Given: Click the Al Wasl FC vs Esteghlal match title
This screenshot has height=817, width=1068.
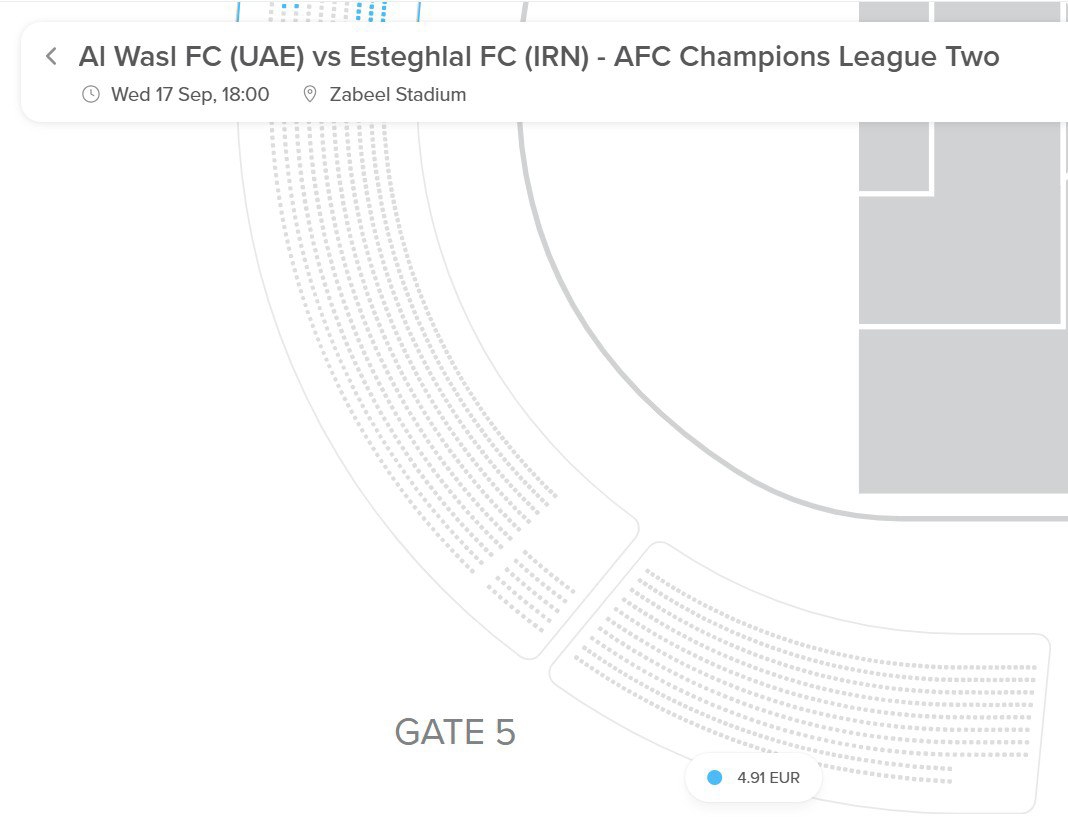Looking at the screenshot, I should [x=539, y=57].
